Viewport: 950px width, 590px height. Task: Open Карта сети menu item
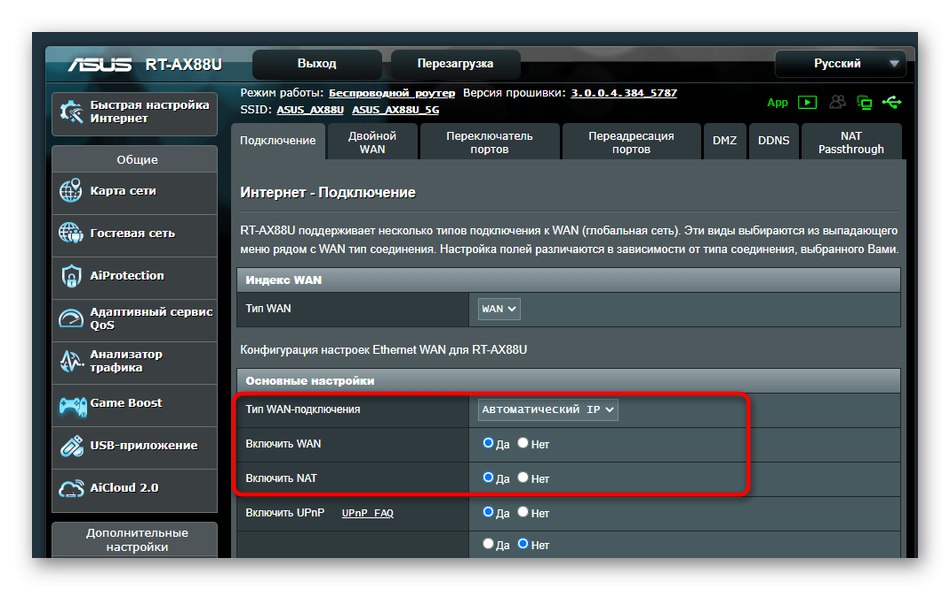pyautogui.click(x=135, y=191)
